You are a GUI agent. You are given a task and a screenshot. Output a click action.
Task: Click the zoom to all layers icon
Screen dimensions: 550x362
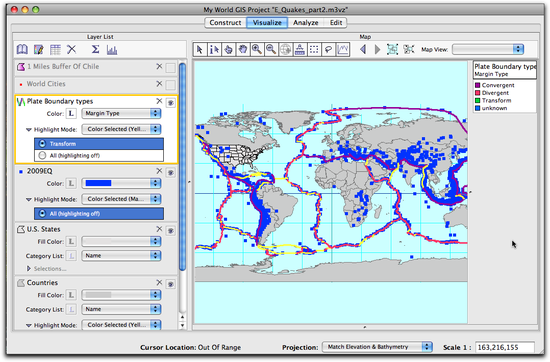tap(393, 49)
